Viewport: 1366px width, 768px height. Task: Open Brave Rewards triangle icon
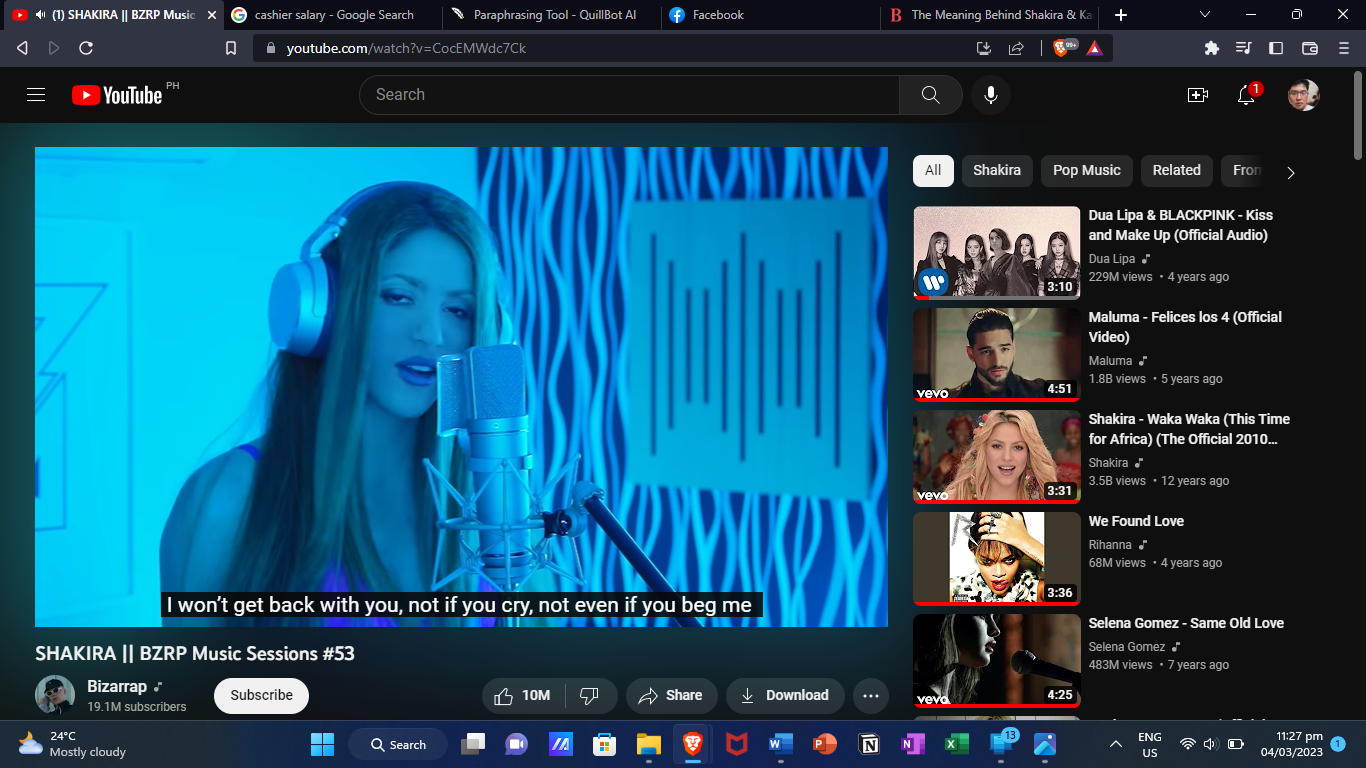coord(1095,48)
